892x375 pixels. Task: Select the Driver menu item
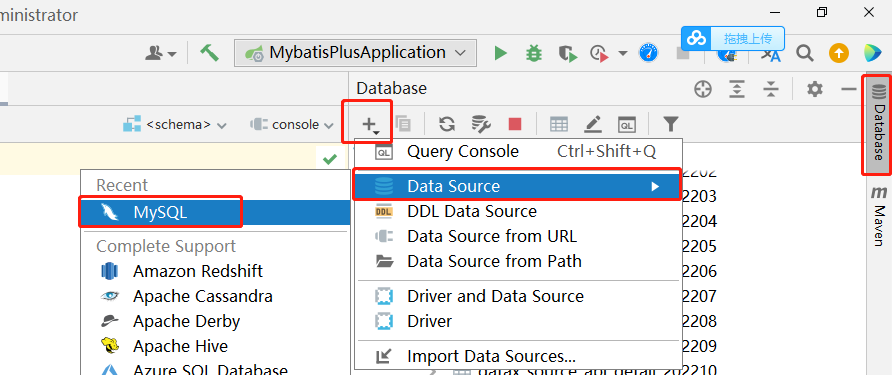(x=518, y=321)
